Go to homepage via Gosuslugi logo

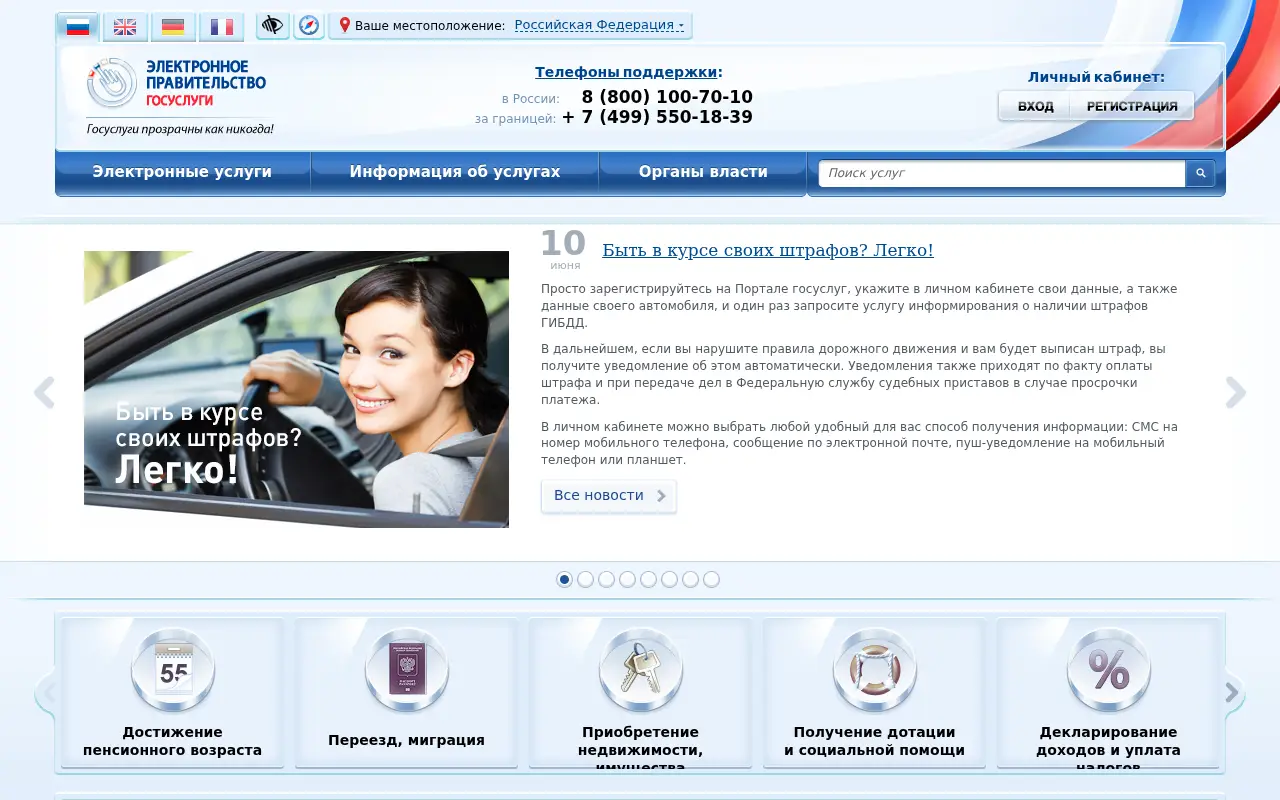coord(178,96)
